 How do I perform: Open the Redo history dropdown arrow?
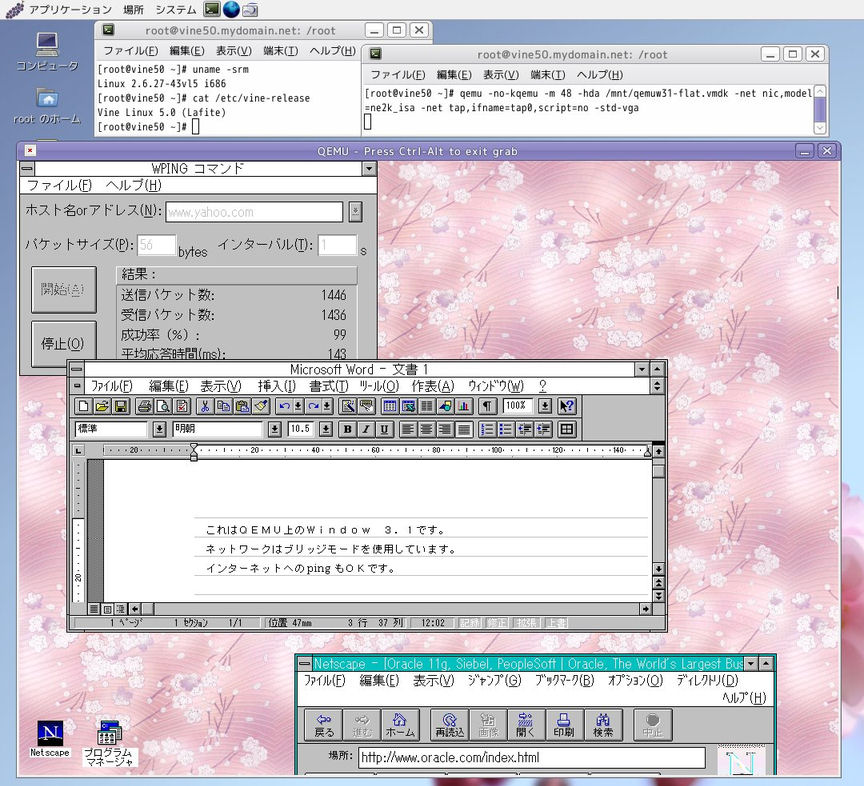click(327, 406)
